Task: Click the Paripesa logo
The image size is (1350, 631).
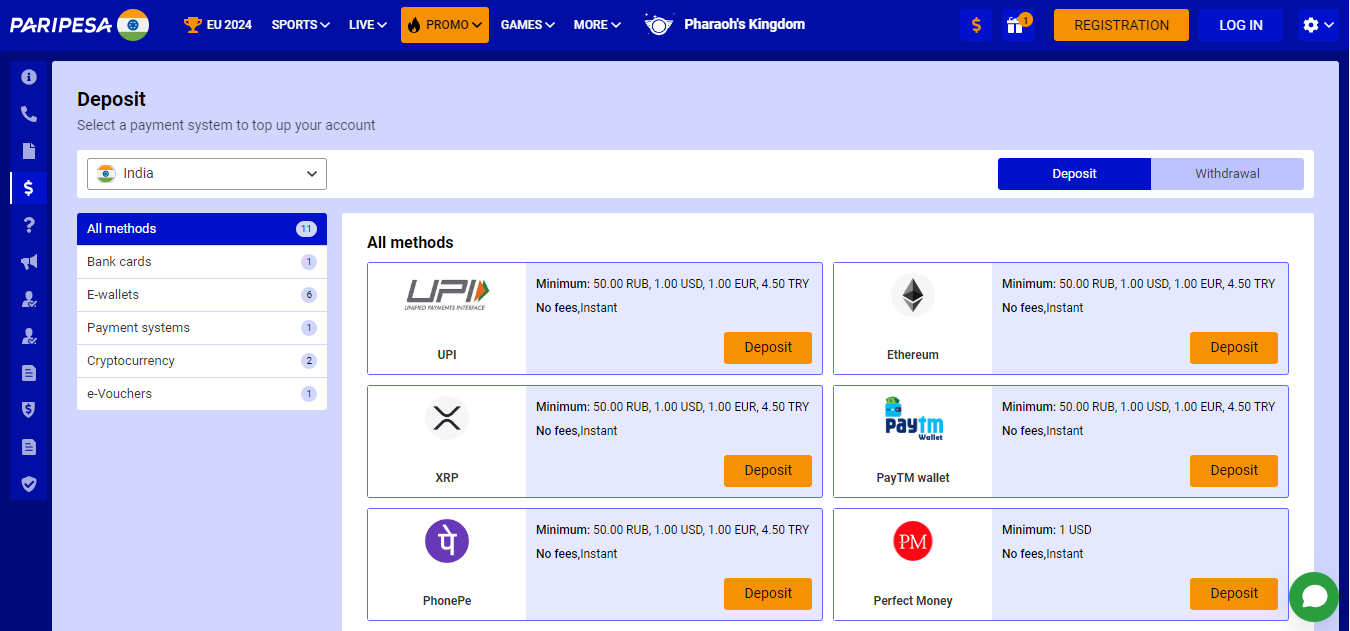Action: pyautogui.click(x=60, y=24)
